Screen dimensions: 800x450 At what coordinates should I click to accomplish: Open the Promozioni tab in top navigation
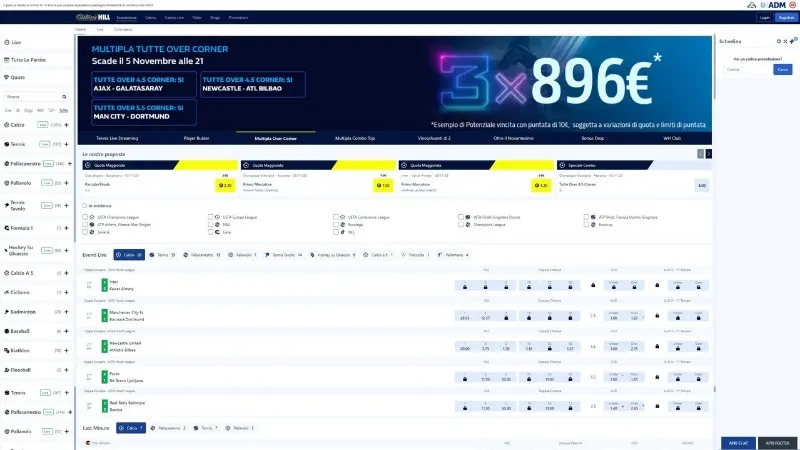[x=238, y=17]
